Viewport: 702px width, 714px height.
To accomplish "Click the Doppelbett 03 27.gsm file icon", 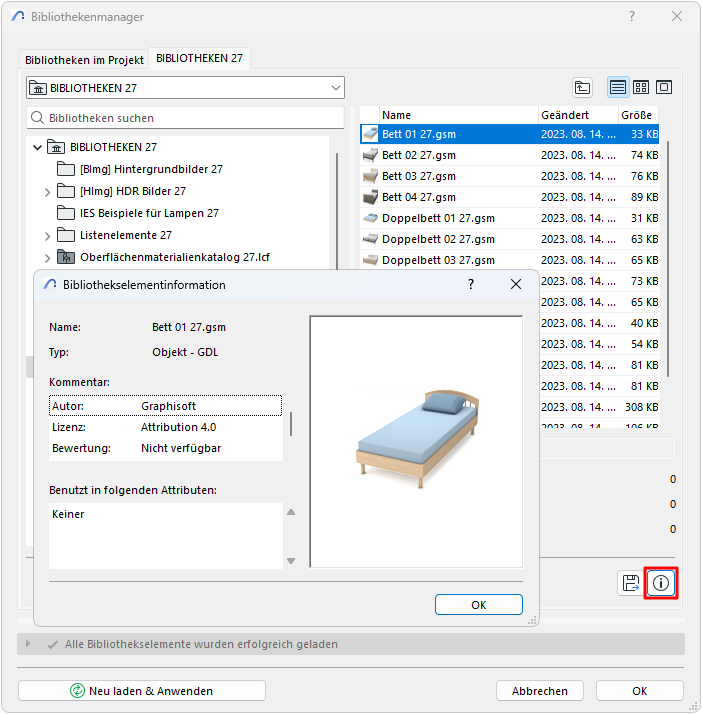I will (370, 260).
